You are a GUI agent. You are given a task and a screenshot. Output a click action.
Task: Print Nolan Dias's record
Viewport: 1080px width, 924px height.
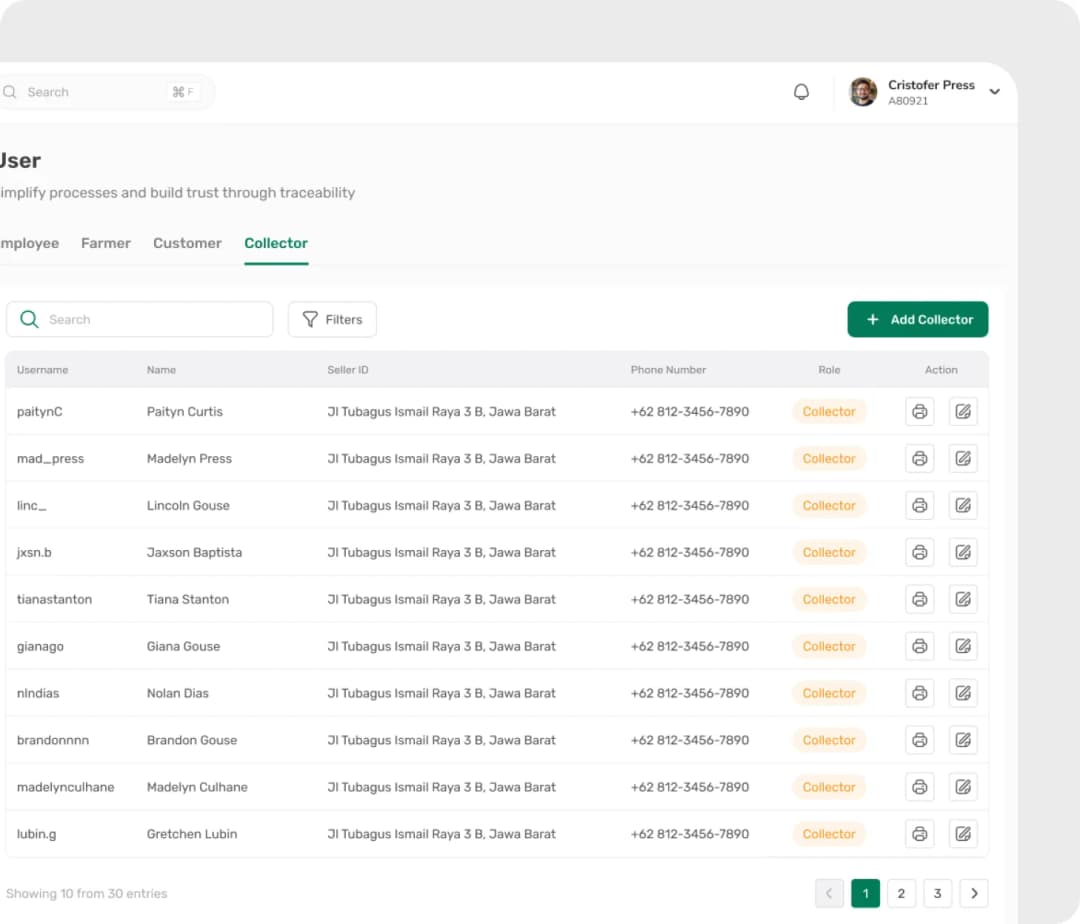point(920,693)
